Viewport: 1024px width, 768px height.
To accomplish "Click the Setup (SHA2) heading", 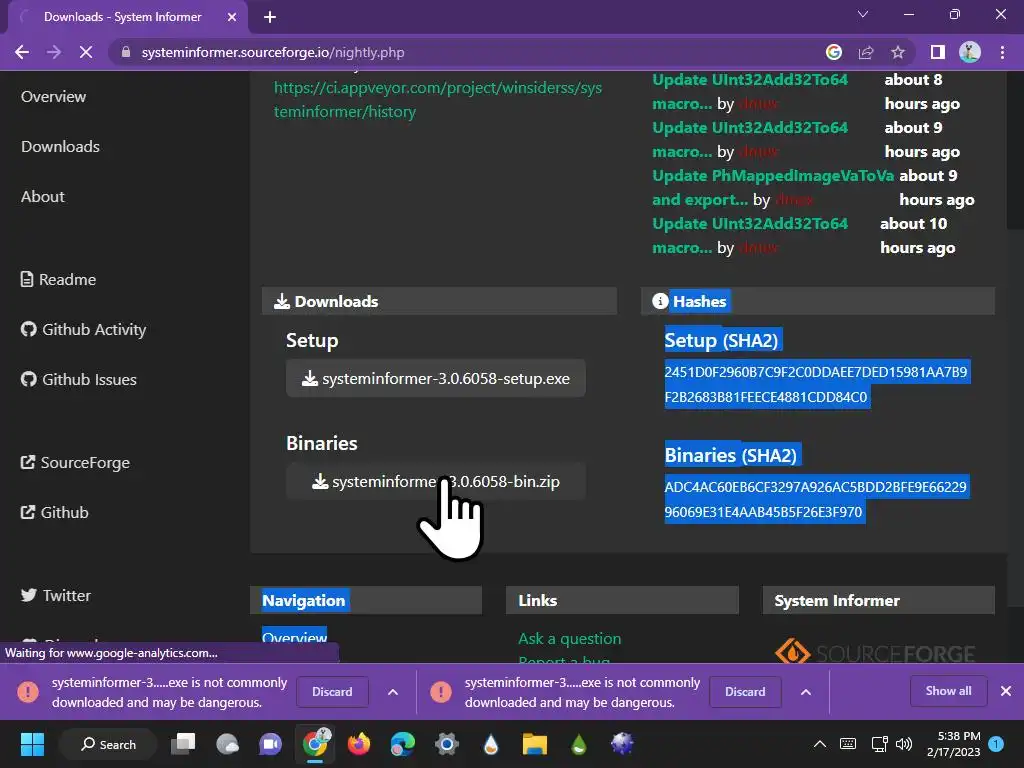I will [722, 340].
